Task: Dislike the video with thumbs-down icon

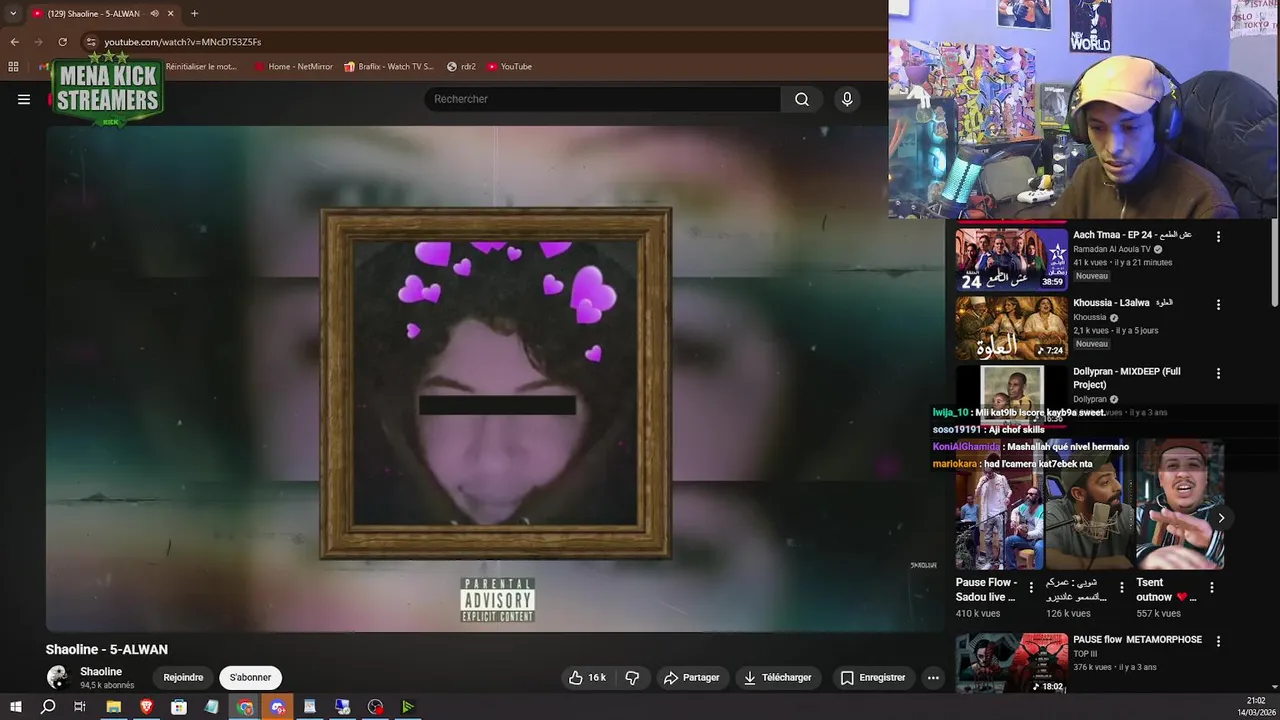Action: tap(632, 677)
